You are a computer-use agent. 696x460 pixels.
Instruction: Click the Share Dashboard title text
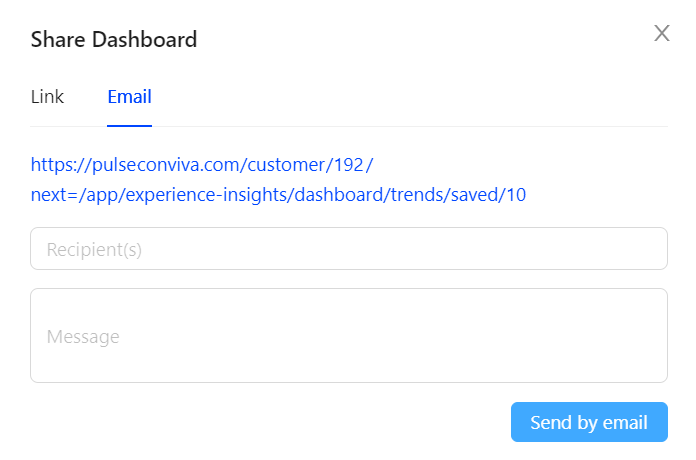pyautogui.click(x=114, y=40)
